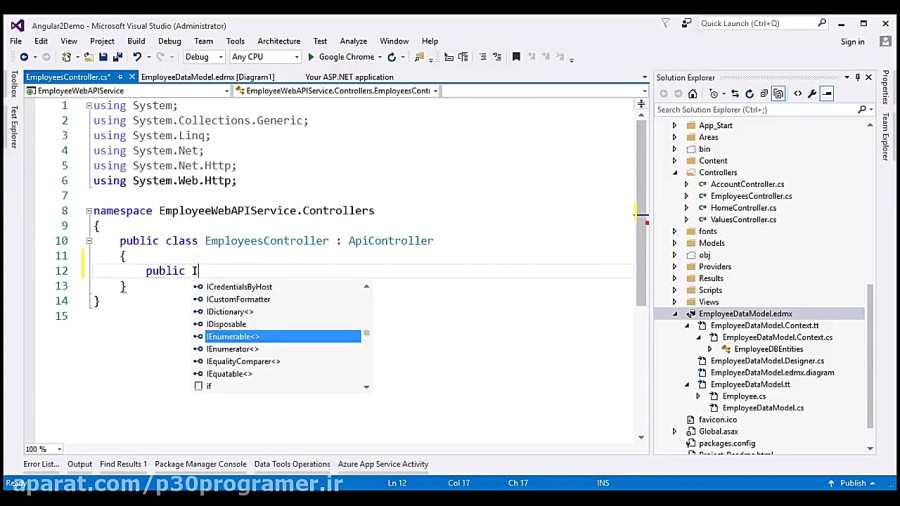The image size is (900, 506).
Task: Click the New Project toolbar icon
Action: click(67, 57)
